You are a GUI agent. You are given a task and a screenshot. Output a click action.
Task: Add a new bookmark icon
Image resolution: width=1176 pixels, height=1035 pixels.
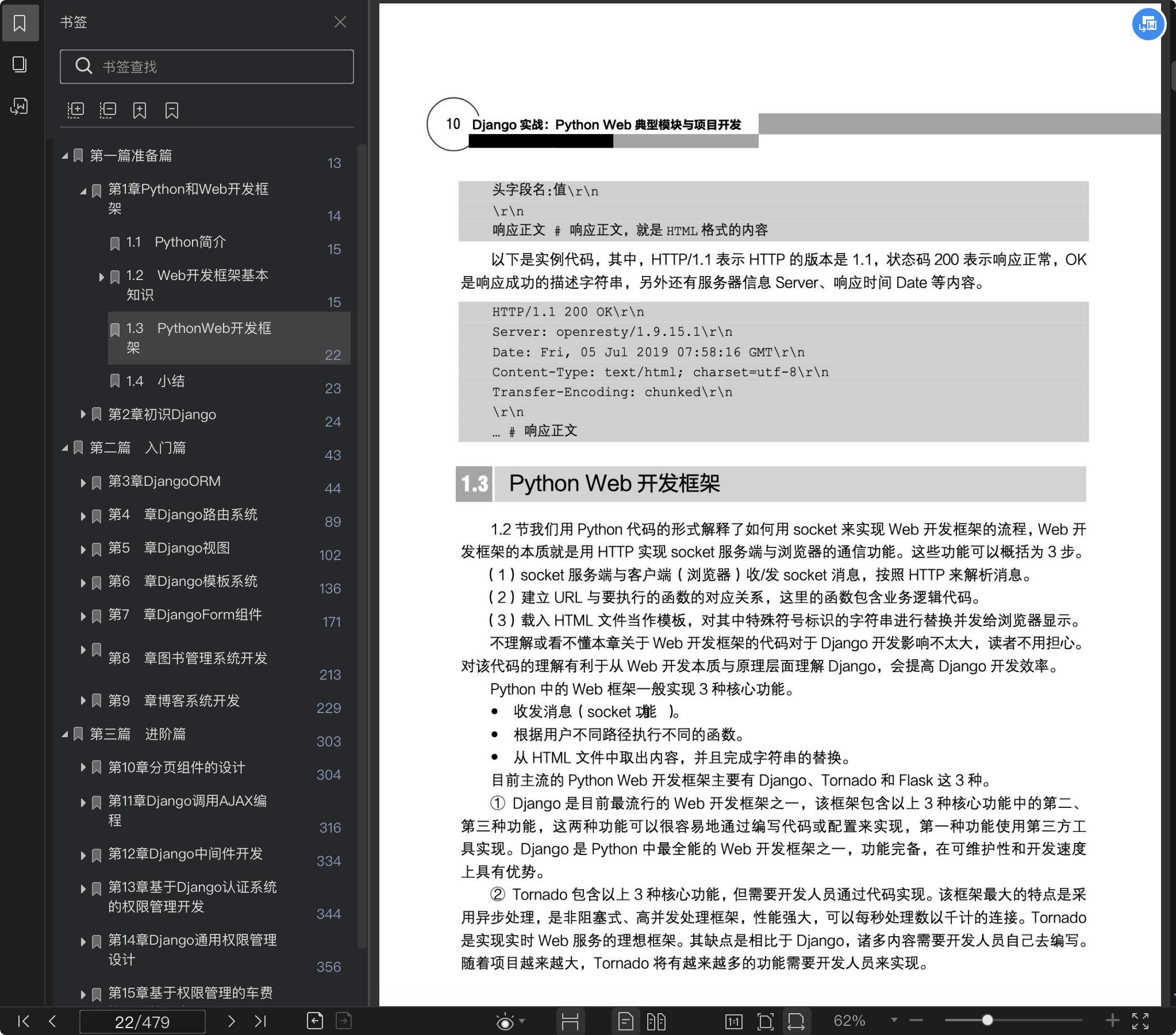tap(140, 110)
